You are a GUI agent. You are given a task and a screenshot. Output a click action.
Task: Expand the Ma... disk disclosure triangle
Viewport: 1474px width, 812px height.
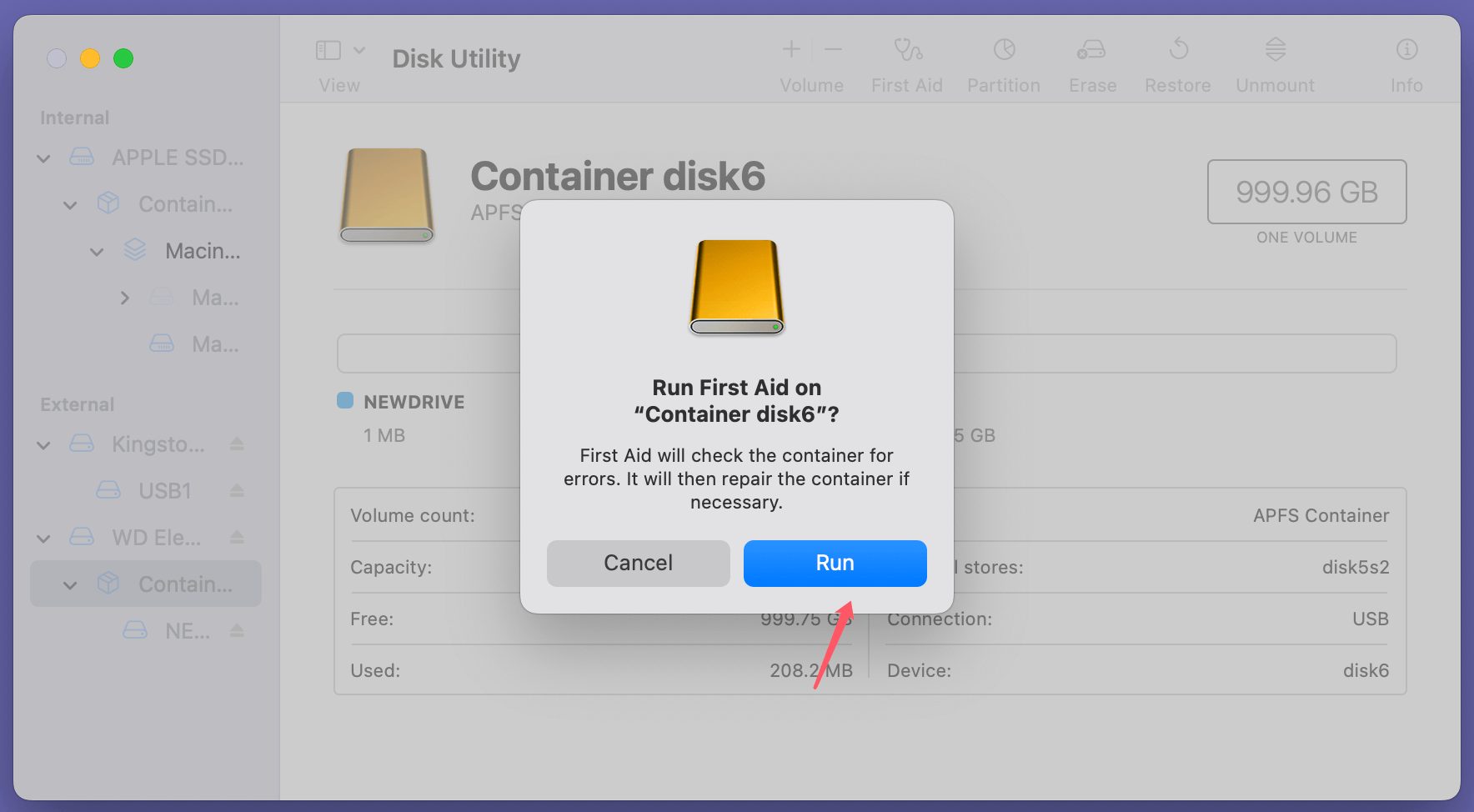pos(125,298)
